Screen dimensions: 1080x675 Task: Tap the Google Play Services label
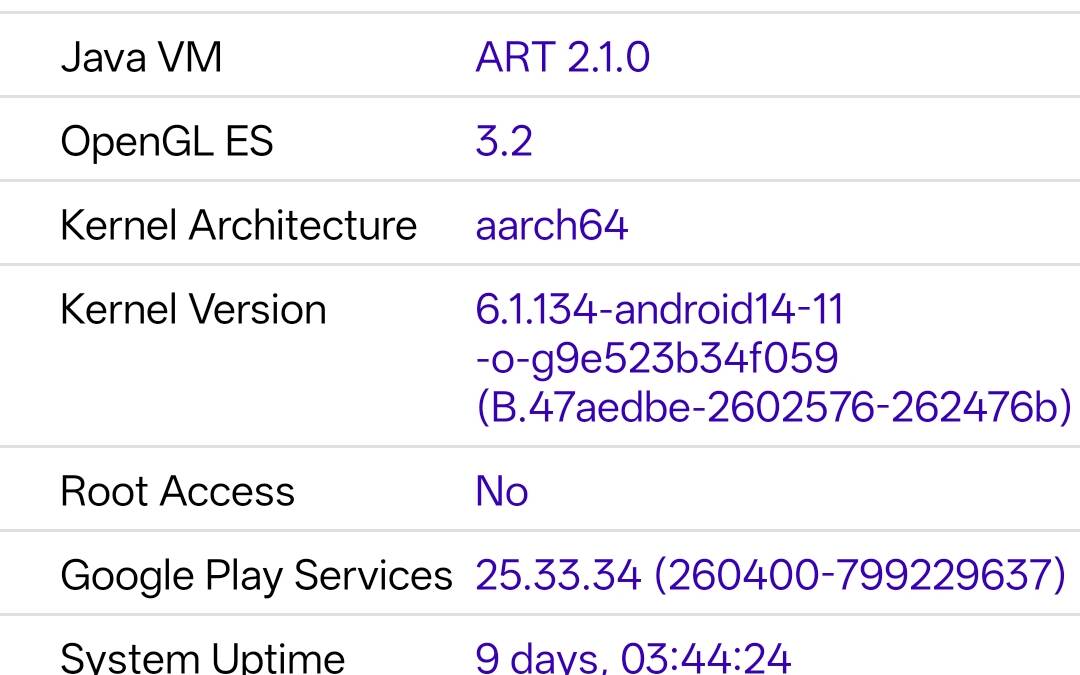[256, 576]
